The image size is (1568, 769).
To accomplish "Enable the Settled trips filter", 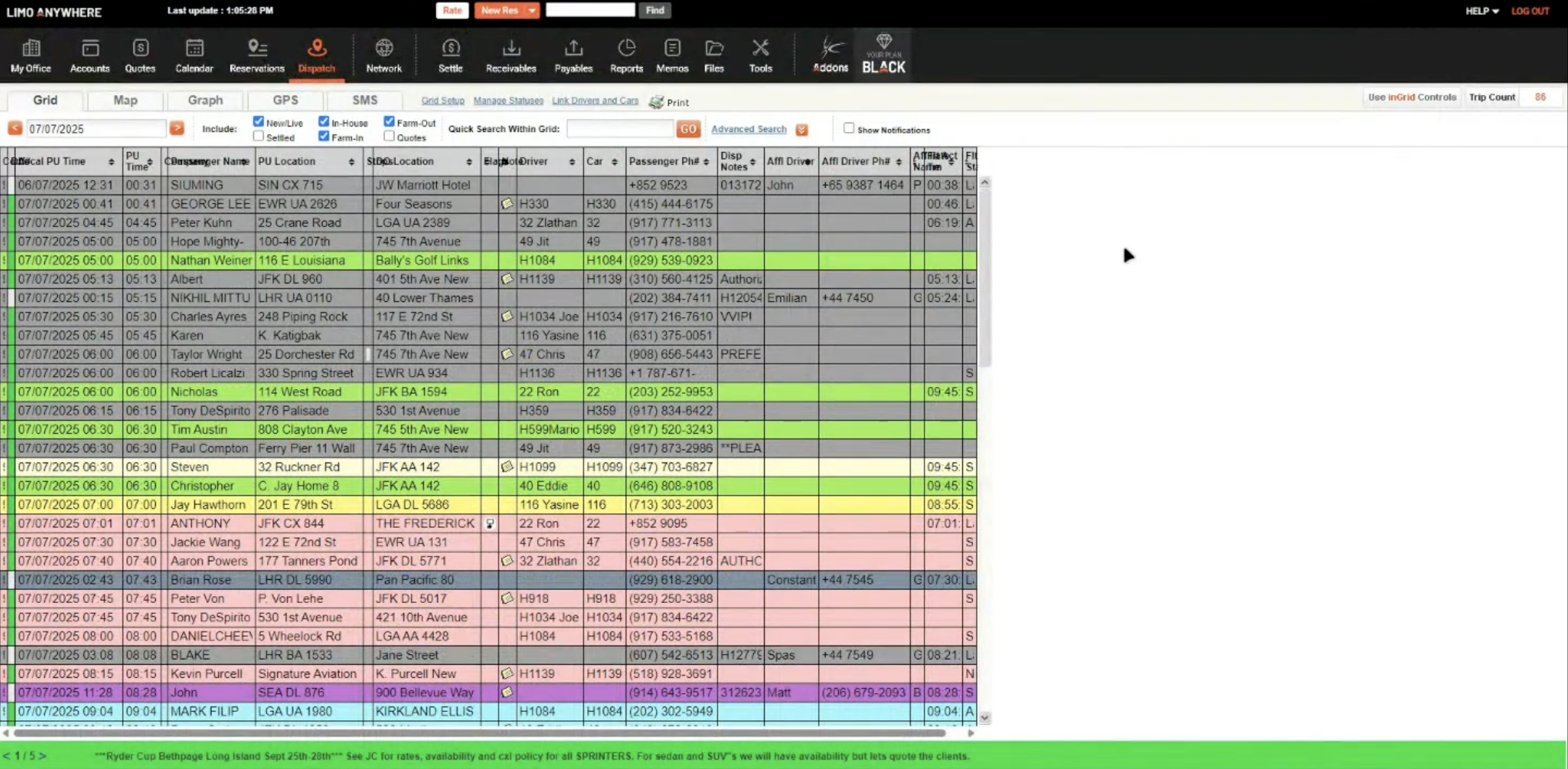I will click(x=258, y=135).
